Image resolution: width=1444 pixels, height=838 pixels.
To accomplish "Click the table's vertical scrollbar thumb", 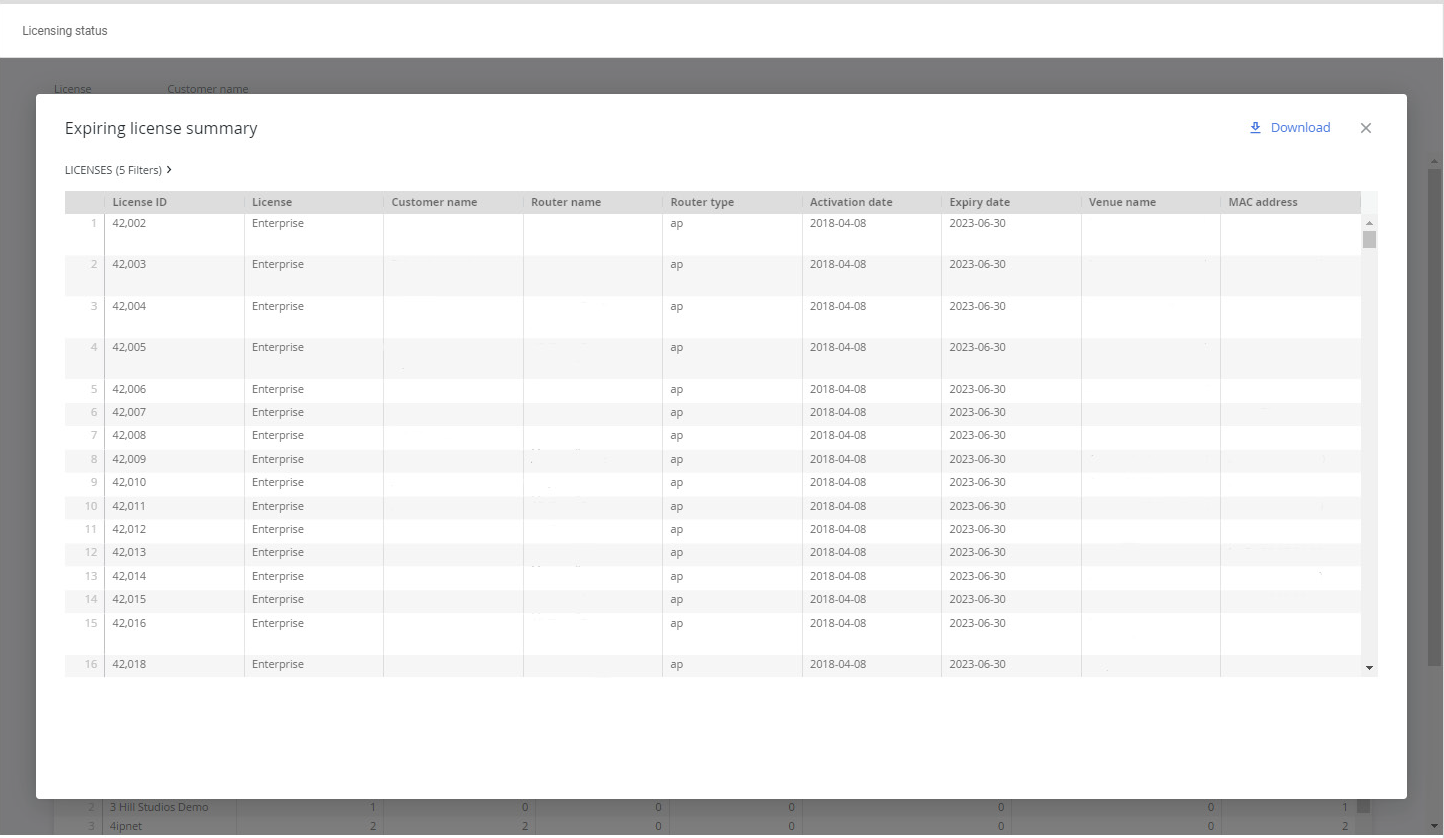I will pos(1369,239).
